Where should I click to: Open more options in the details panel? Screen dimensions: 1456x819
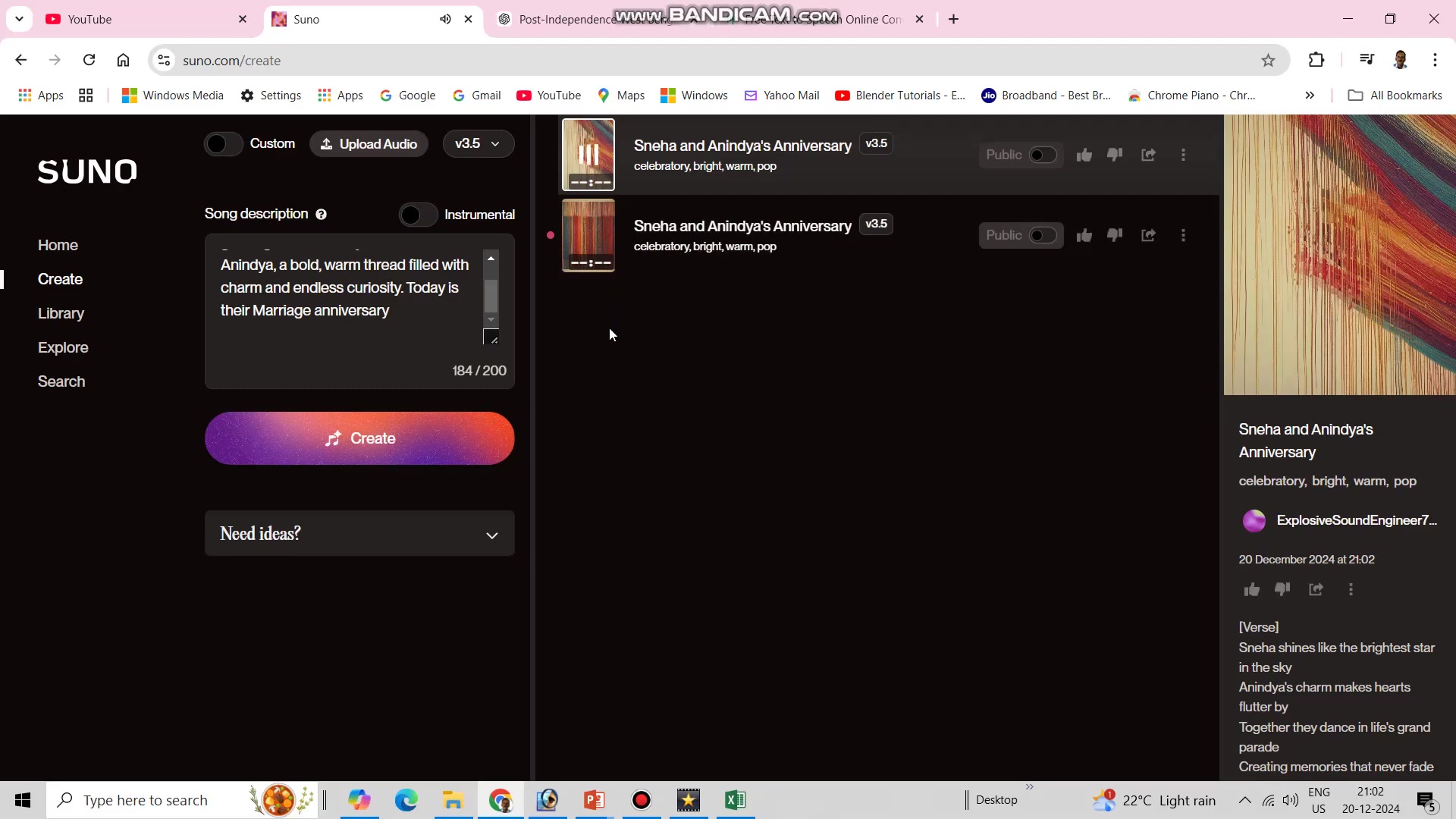(x=1351, y=589)
